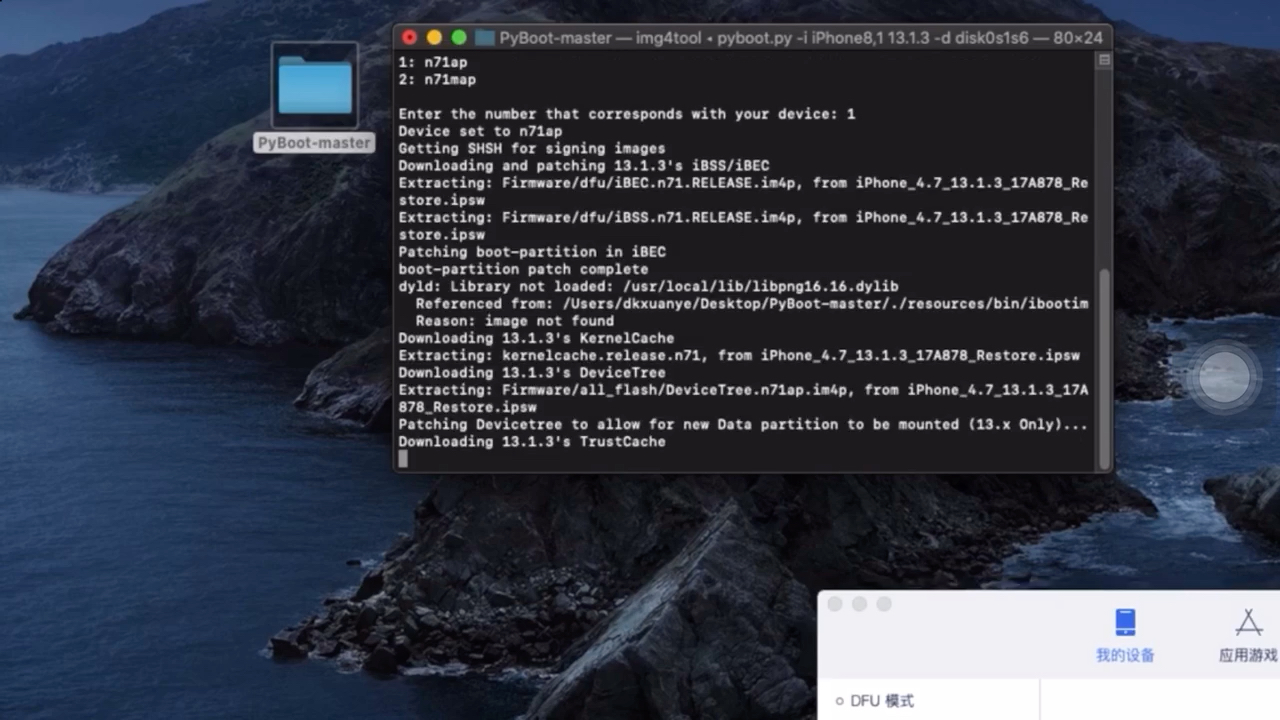Switch to the 应用游戏 tab label

coord(1248,656)
